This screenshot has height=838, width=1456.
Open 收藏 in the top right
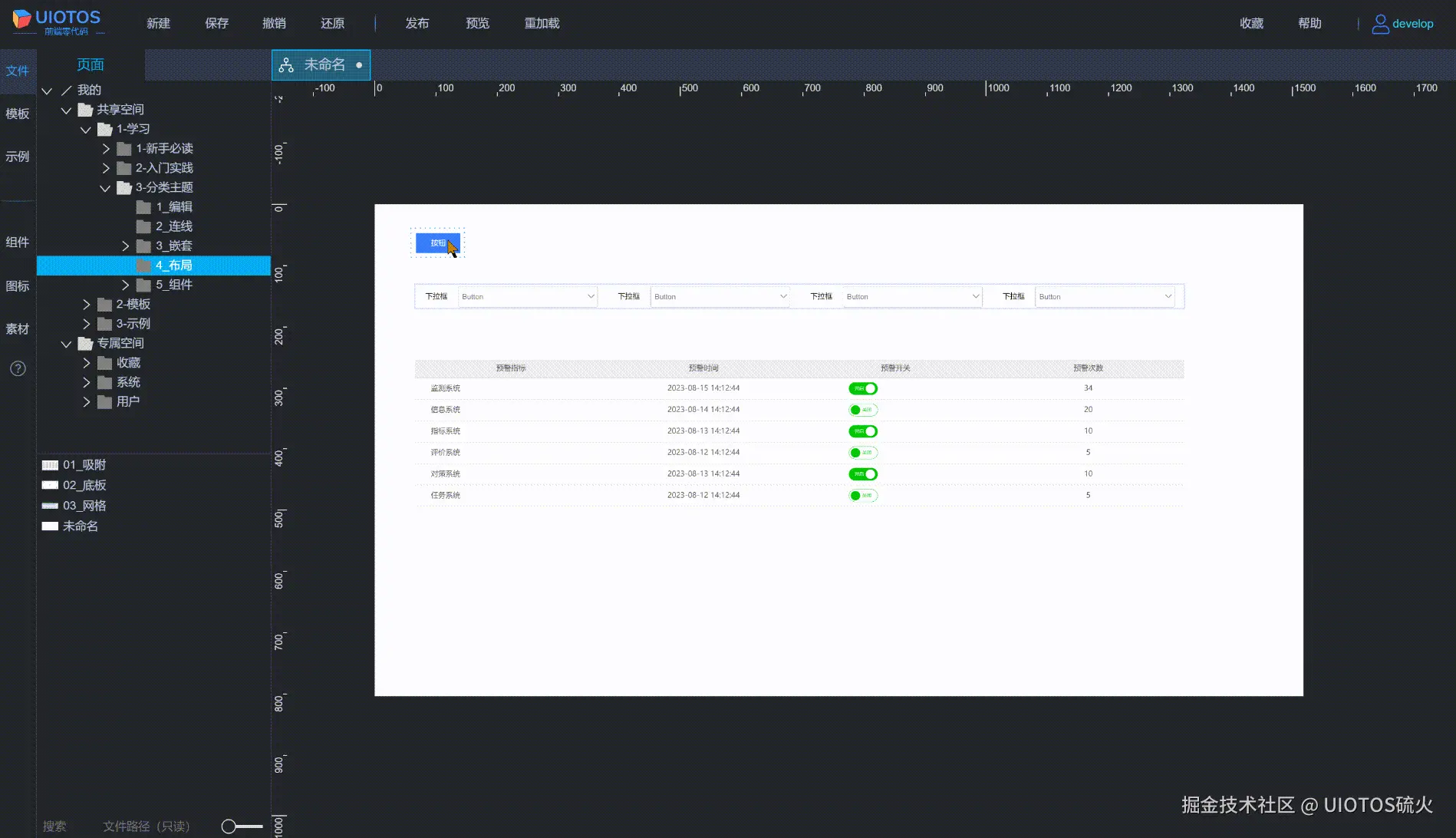click(x=1252, y=24)
